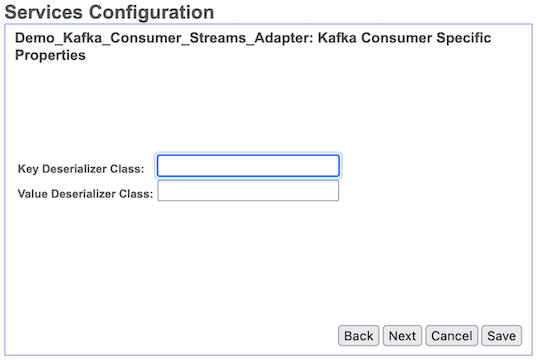Discard changes using the Cancel button
The width and height of the screenshot is (536, 362).
[452, 336]
